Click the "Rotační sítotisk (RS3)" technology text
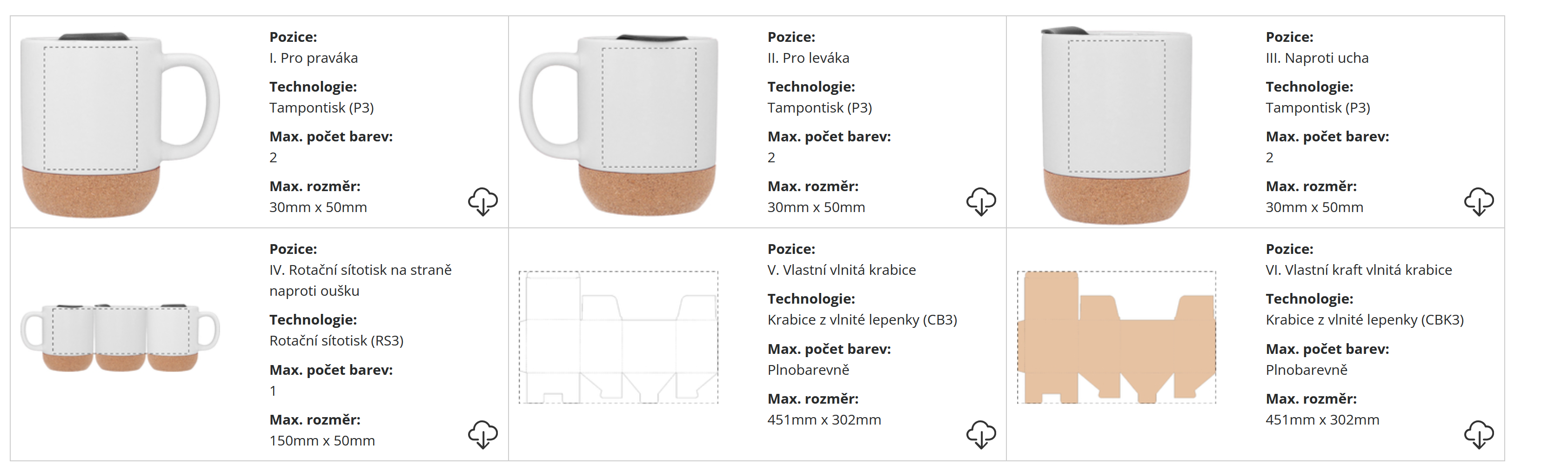Viewport: 1568px width, 472px height. point(336,340)
